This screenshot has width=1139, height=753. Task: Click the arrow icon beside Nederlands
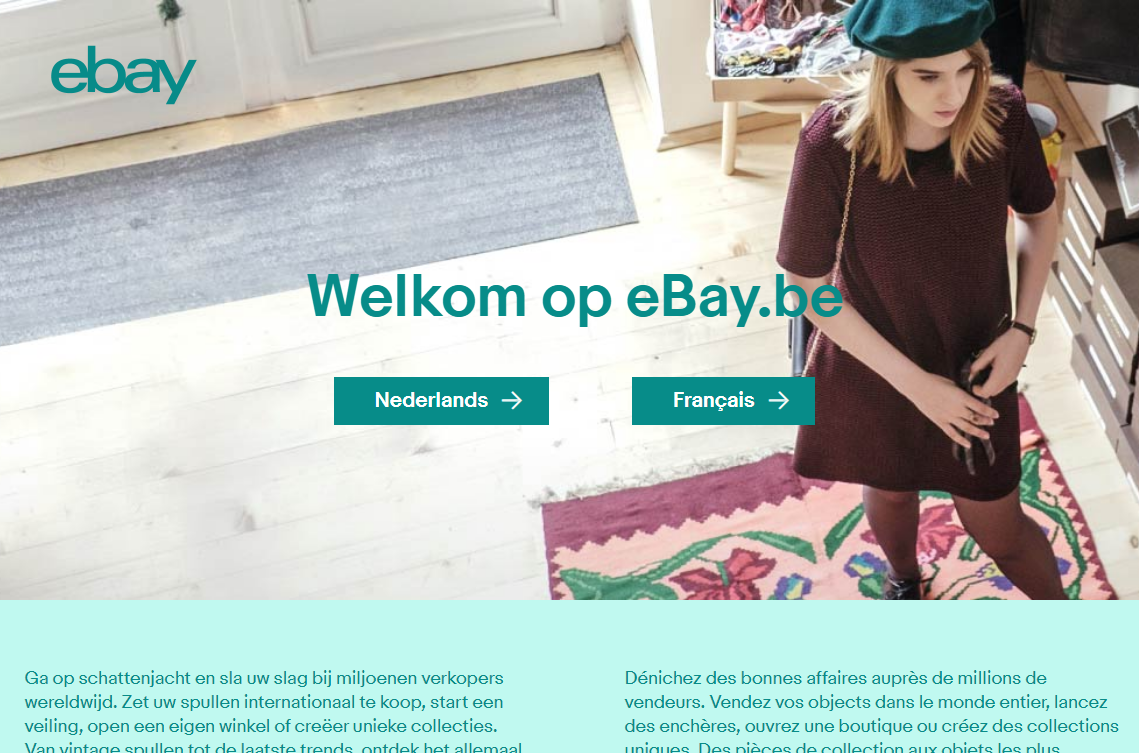tap(512, 400)
